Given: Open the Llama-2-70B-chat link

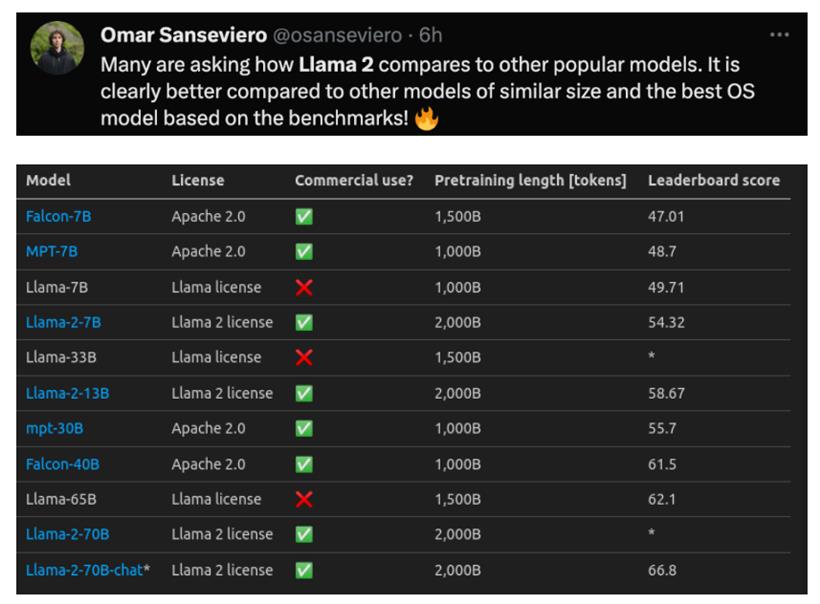Looking at the screenshot, I should tap(84, 570).
